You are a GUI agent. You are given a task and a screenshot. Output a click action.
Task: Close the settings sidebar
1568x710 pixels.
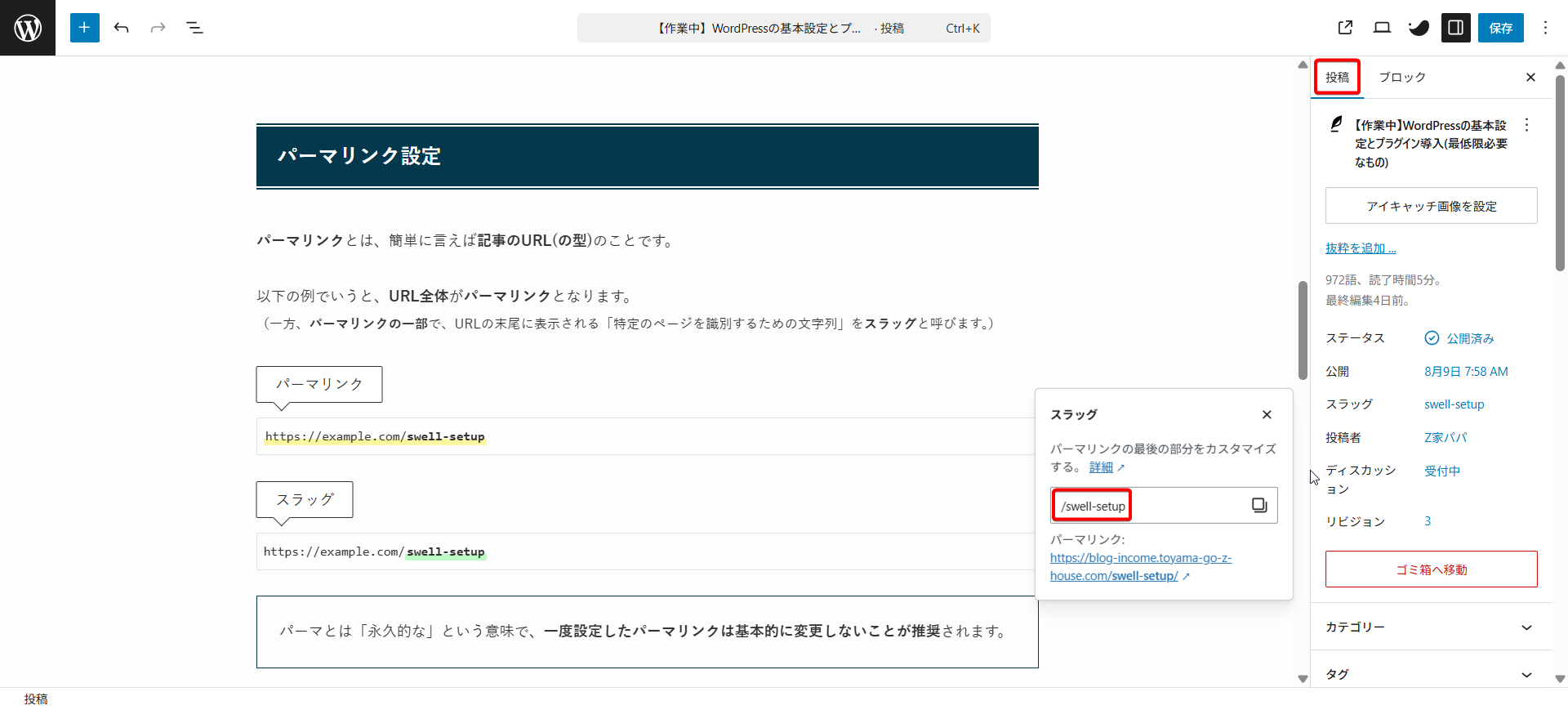coord(1530,78)
